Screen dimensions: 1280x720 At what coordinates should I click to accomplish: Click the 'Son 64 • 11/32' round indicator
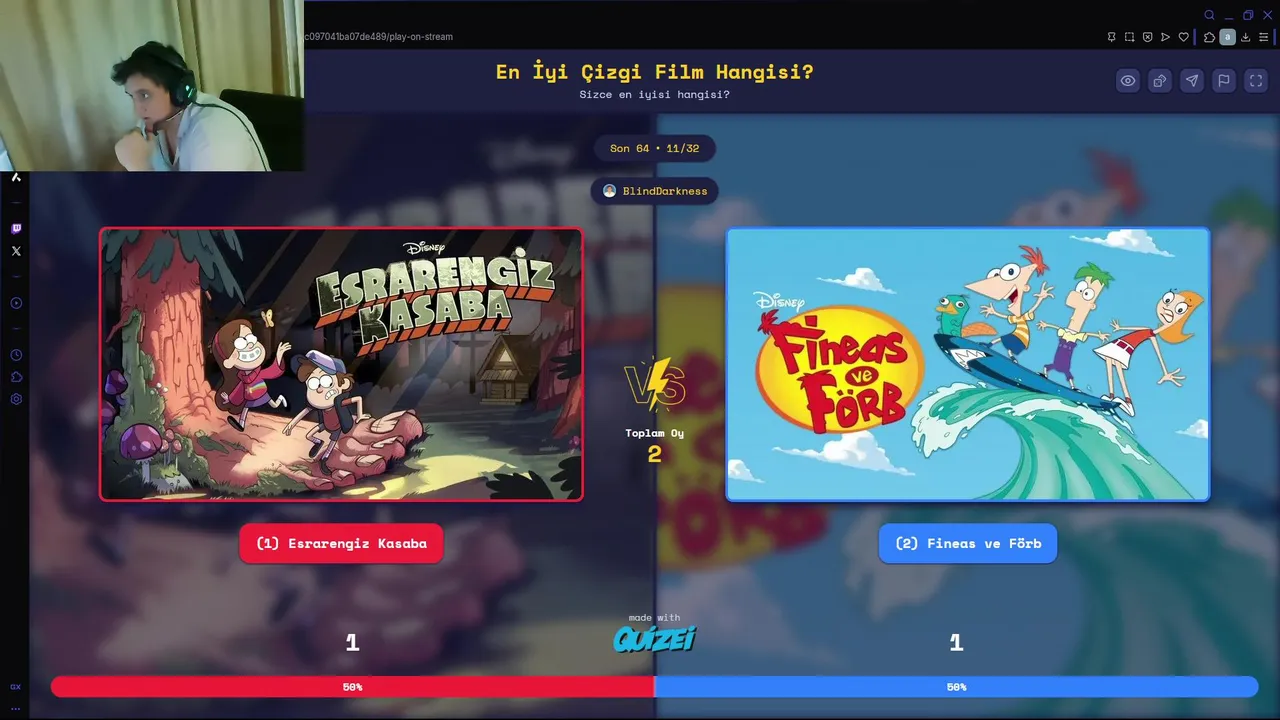pos(655,148)
